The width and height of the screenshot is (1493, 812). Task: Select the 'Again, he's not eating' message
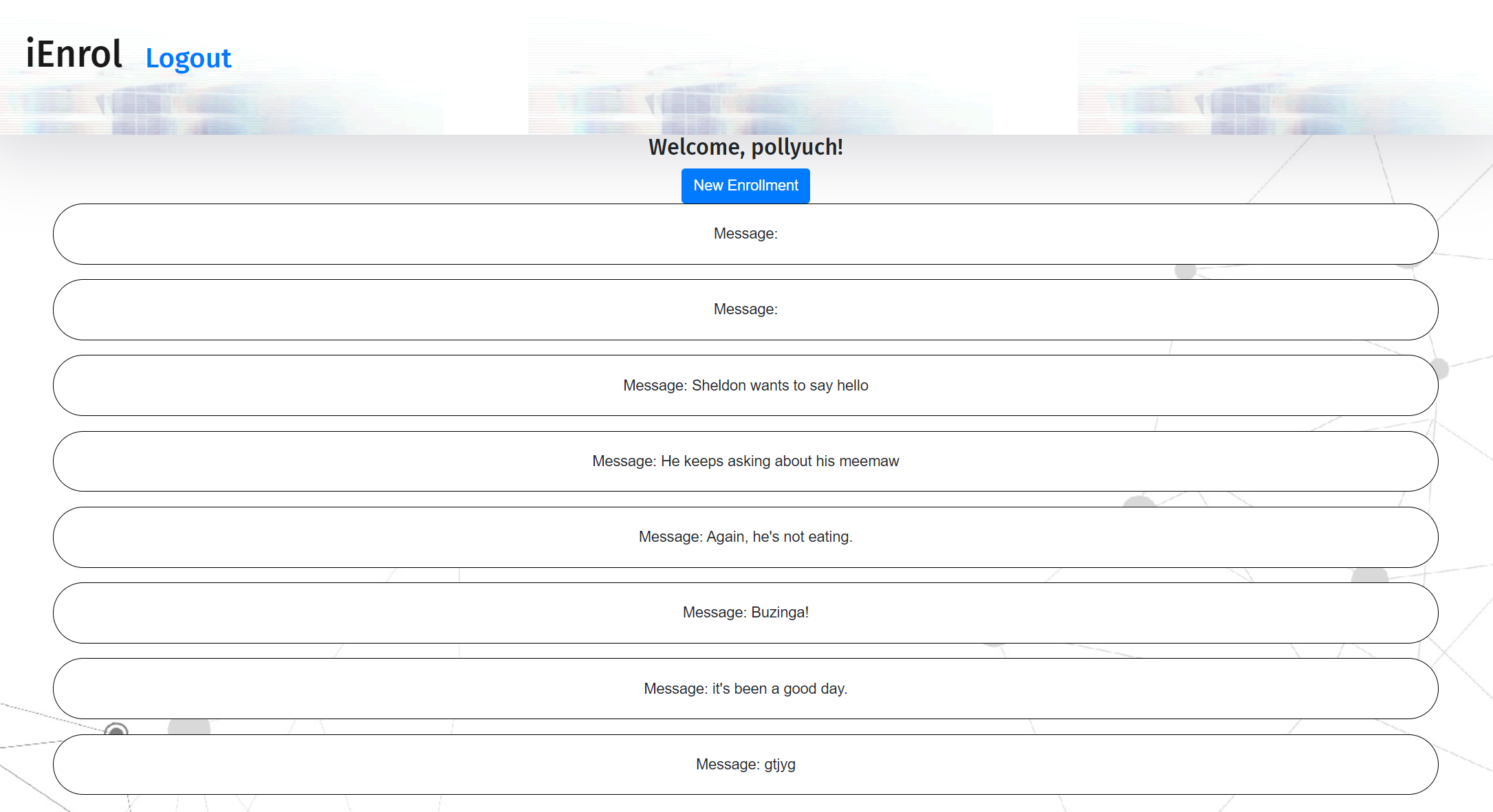click(x=745, y=537)
